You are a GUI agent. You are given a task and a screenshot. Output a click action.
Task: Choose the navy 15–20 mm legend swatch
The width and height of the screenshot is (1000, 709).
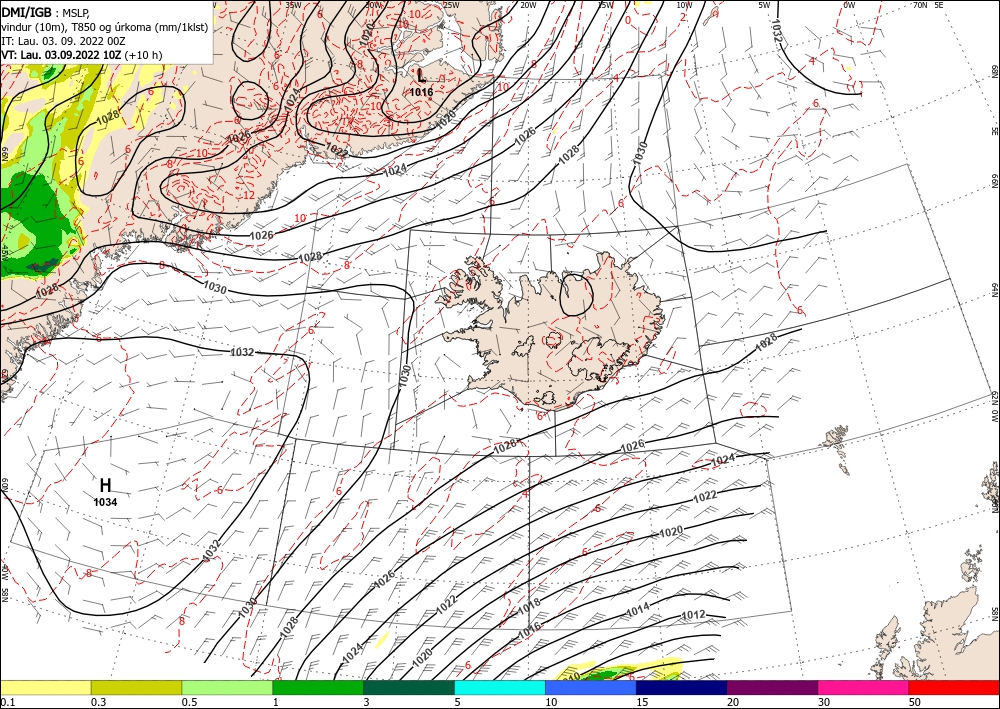coord(682,687)
